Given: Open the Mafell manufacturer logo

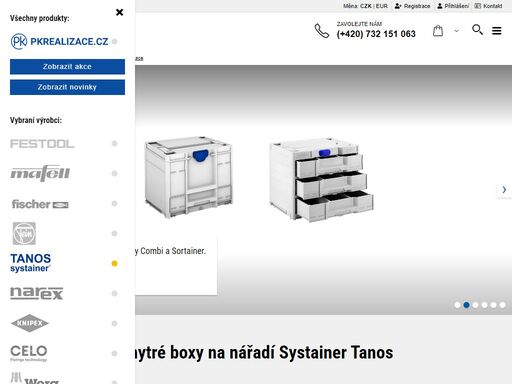Looking at the screenshot, I should [40, 173].
